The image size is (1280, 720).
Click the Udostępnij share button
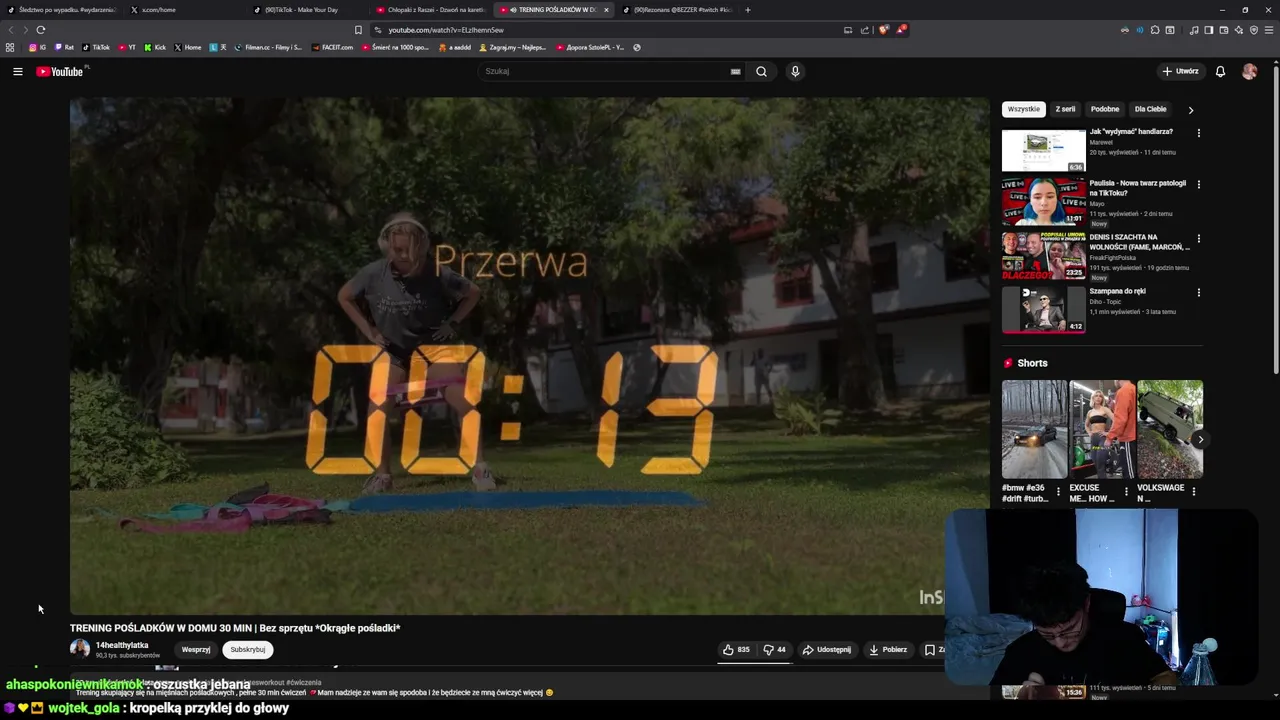tap(827, 649)
